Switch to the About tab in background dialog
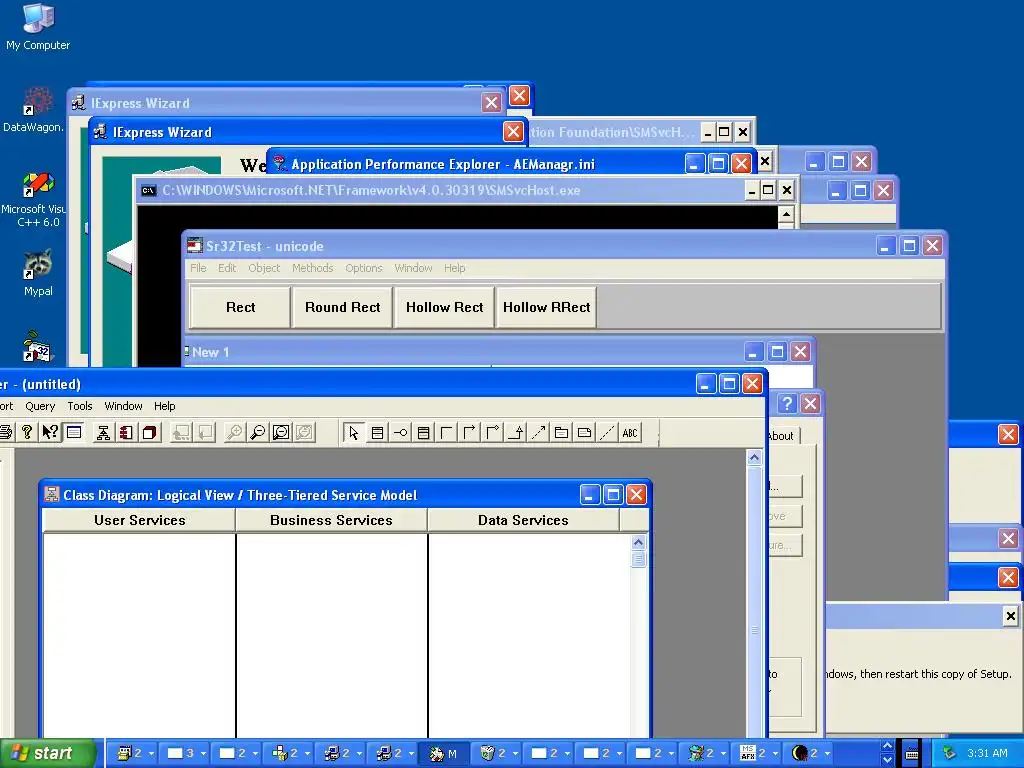The width and height of the screenshot is (1024, 768). (781, 436)
